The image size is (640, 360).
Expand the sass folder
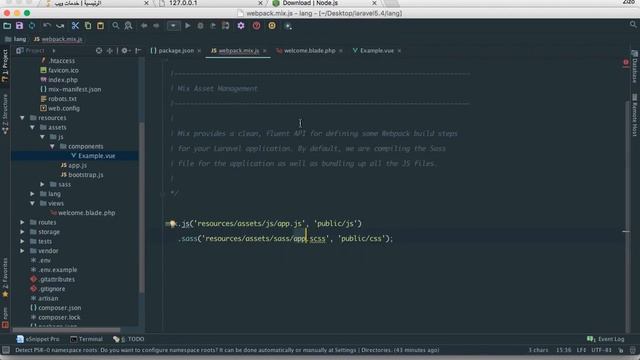(x=42, y=184)
